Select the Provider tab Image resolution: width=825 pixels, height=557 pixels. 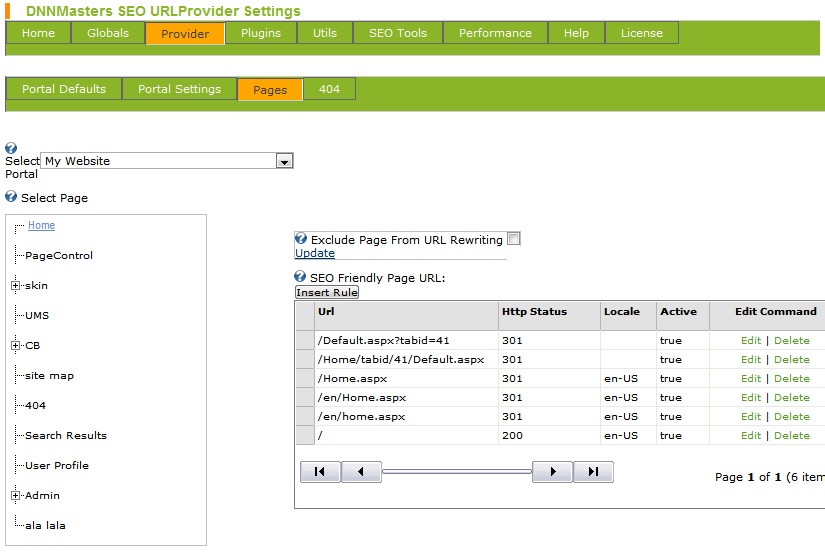point(185,34)
